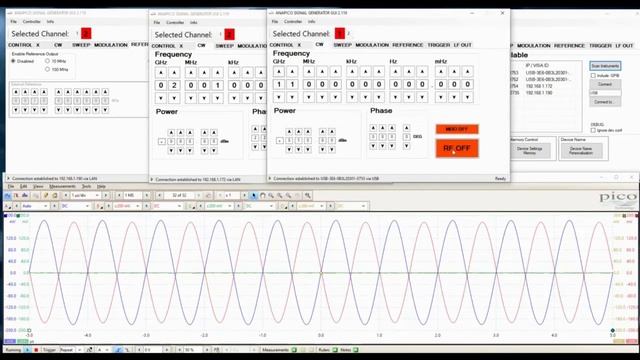Click TRIGGER tab in rightmost generator window
Image resolution: width=640 pixels, height=360 pixels.
[x=600, y=46]
